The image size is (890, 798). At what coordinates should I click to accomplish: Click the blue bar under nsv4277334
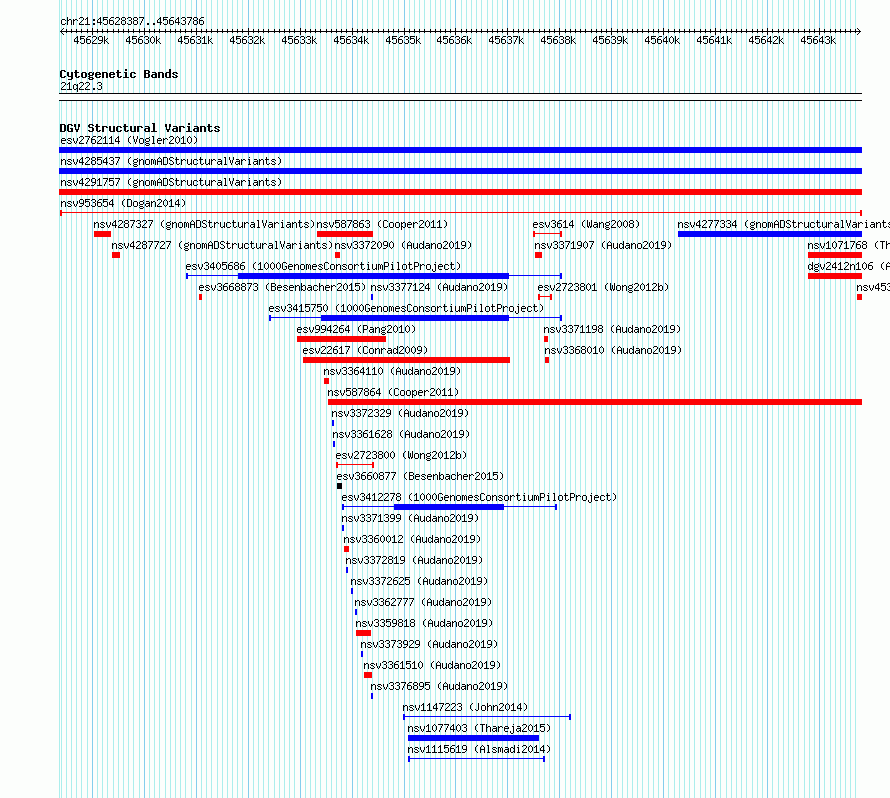770,234
